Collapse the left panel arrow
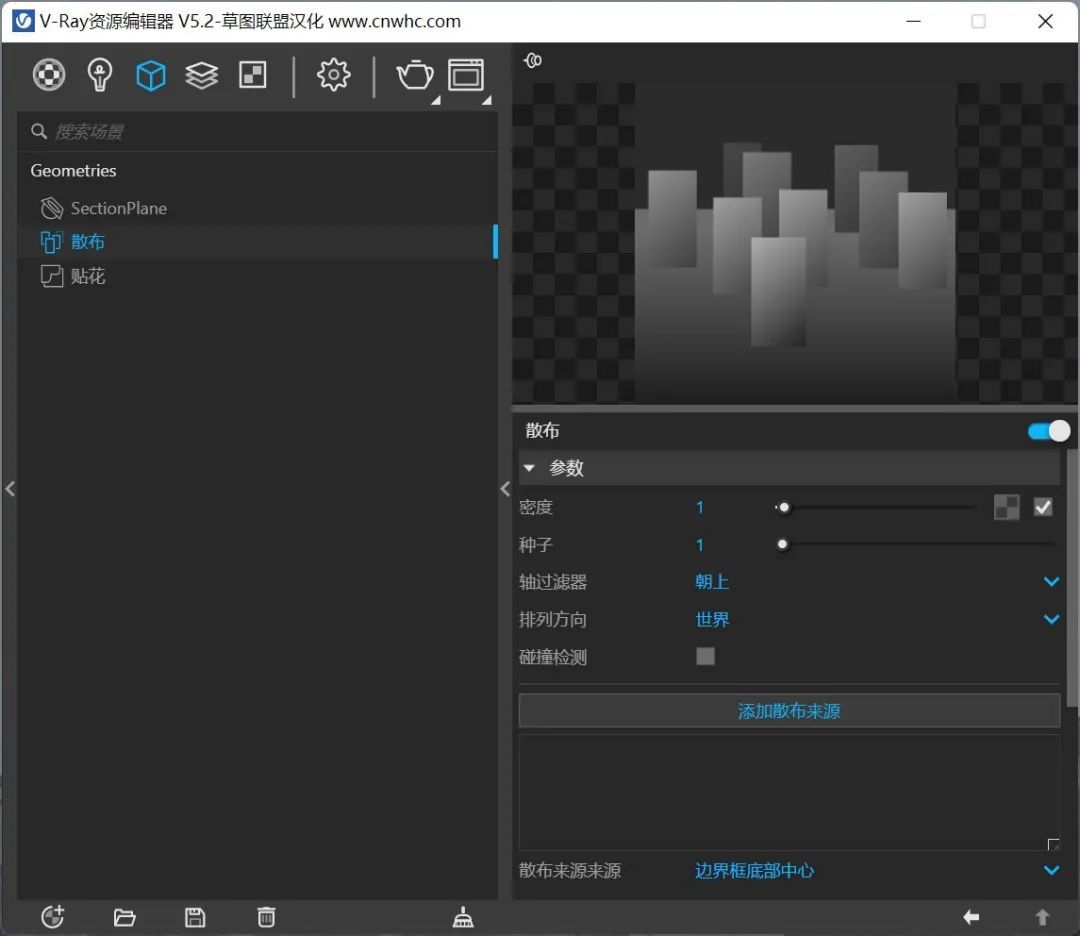The height and width of the screenshot is (936, 1080). [10, 489]
